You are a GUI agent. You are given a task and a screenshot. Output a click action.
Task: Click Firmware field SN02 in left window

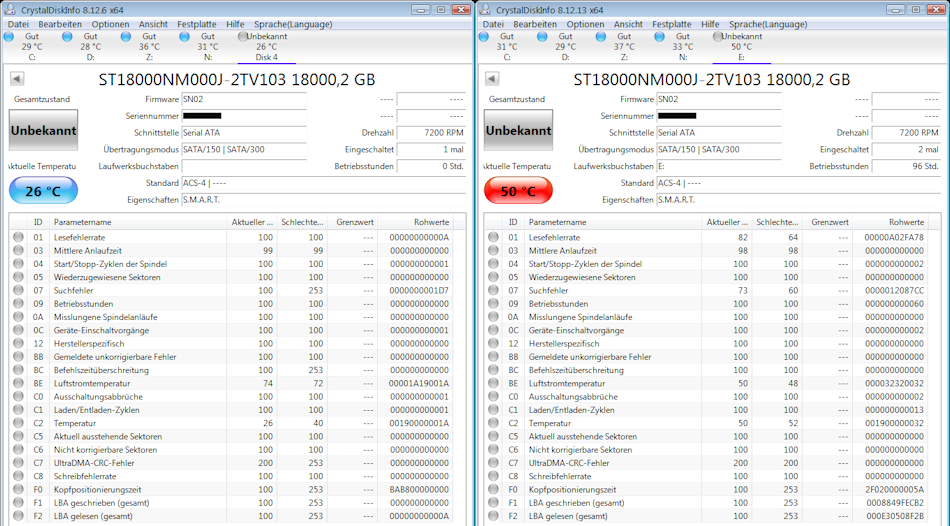pos(244,99)
